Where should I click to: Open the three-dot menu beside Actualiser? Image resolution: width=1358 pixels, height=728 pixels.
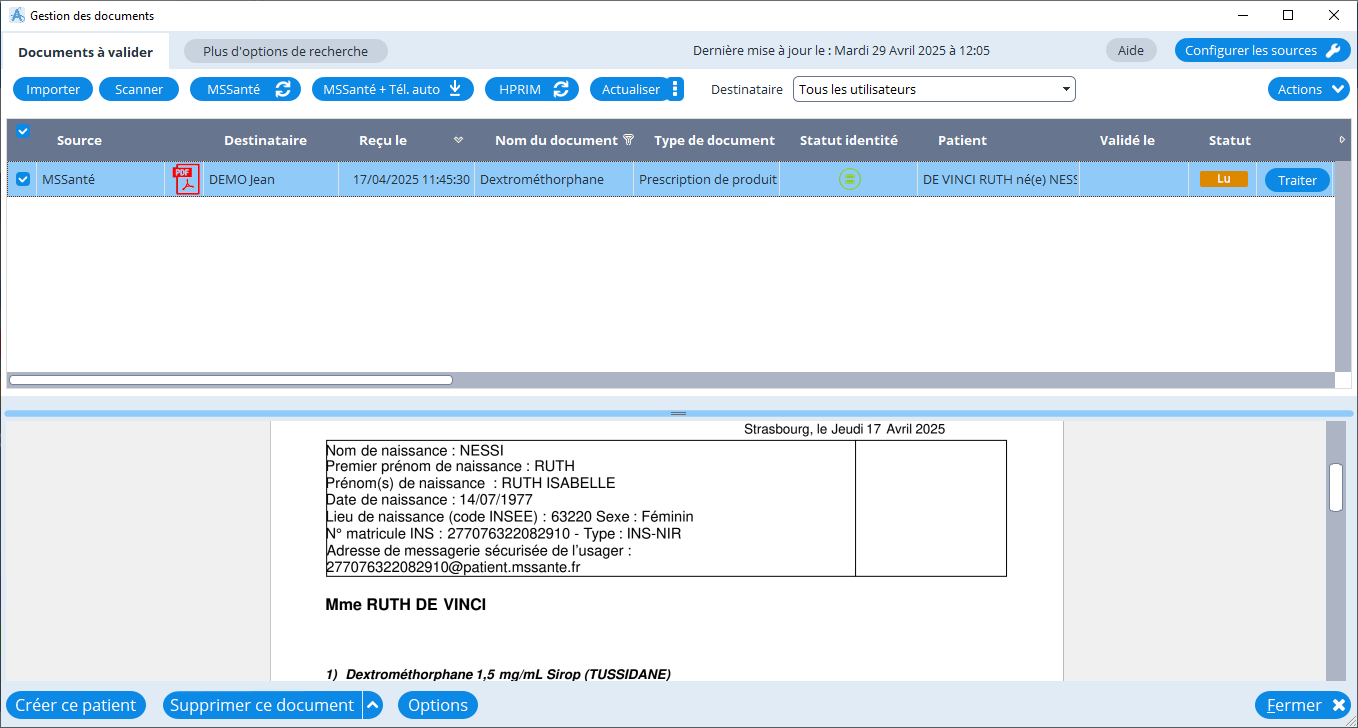click(x=675, y=89)
